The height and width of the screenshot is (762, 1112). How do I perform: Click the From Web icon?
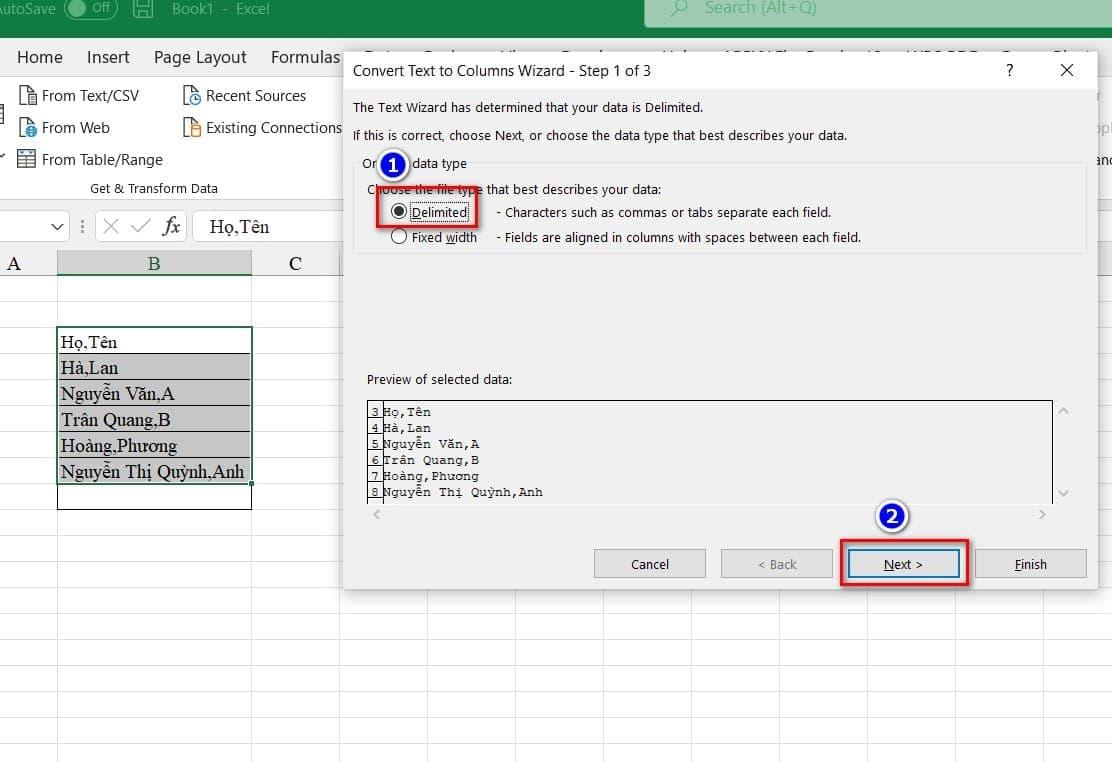click(27, 128)
